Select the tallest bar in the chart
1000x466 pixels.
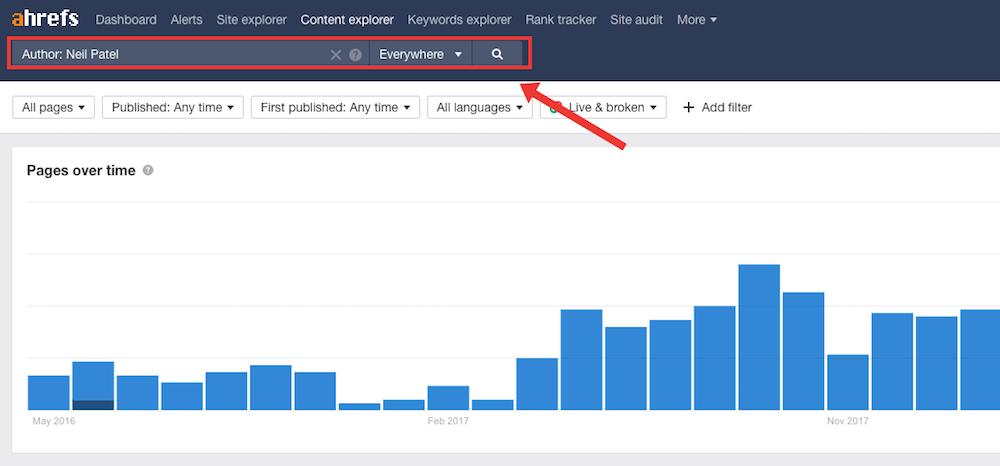[x=759, y=337]
